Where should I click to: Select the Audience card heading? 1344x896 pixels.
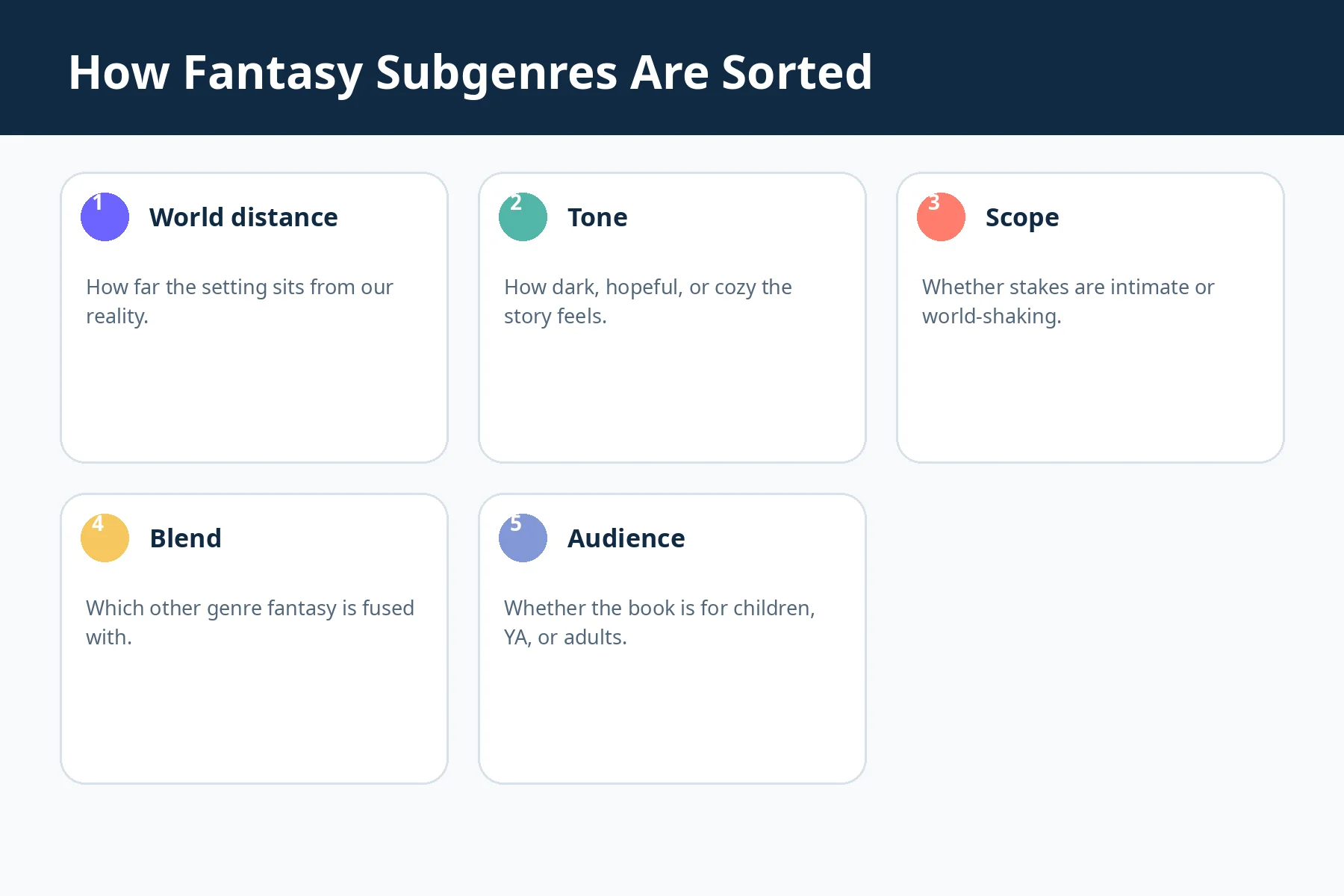pos(626,538)
